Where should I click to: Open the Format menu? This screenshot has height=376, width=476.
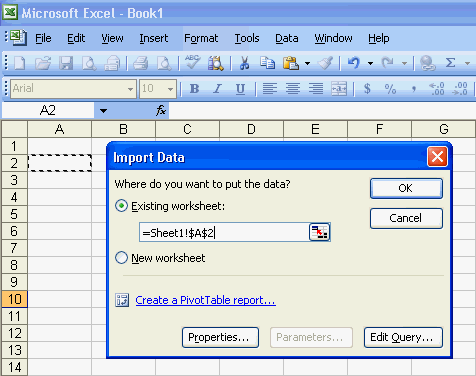tap(201, 38)
